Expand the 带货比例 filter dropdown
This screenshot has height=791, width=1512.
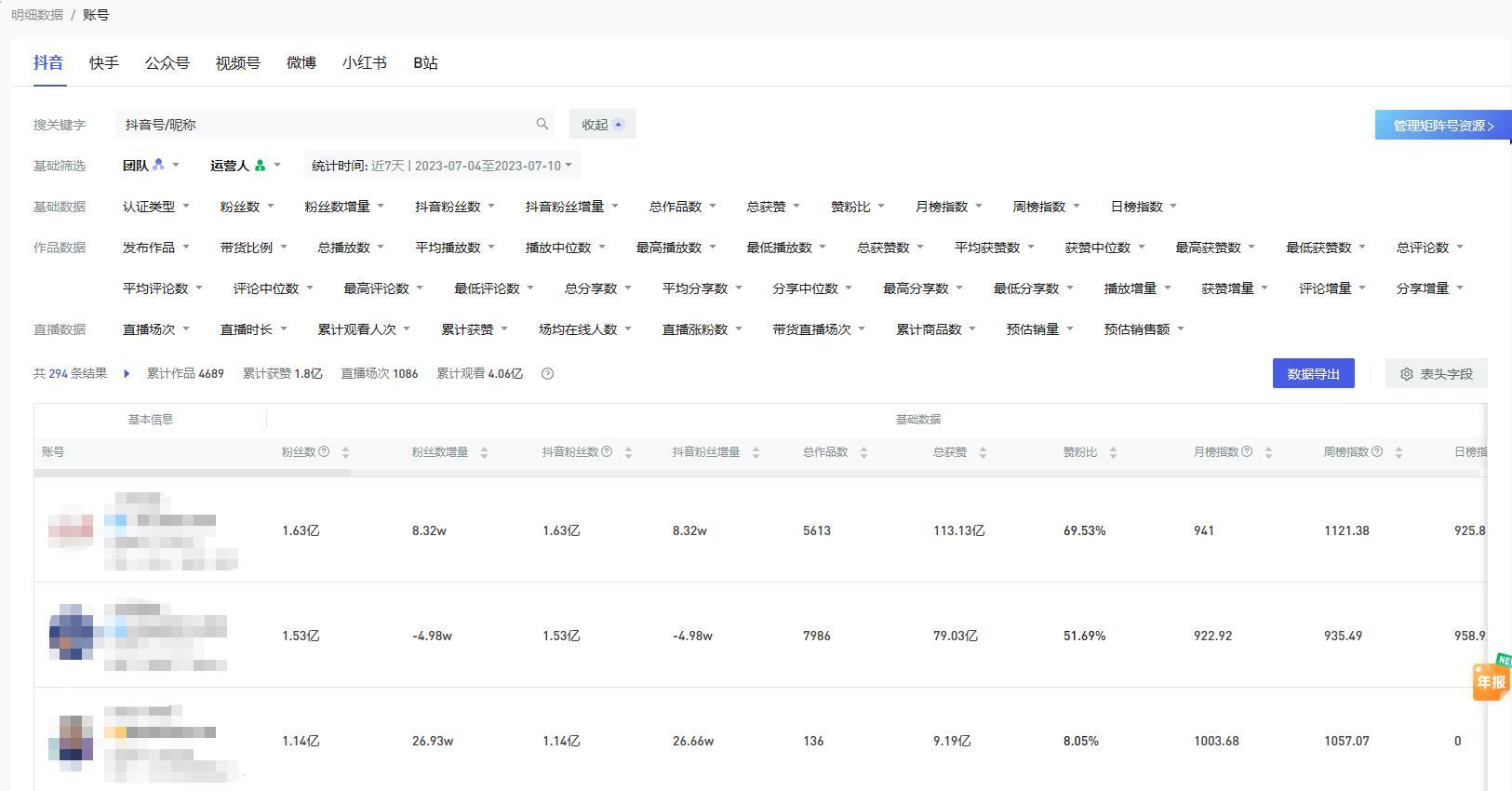point(254,248)
